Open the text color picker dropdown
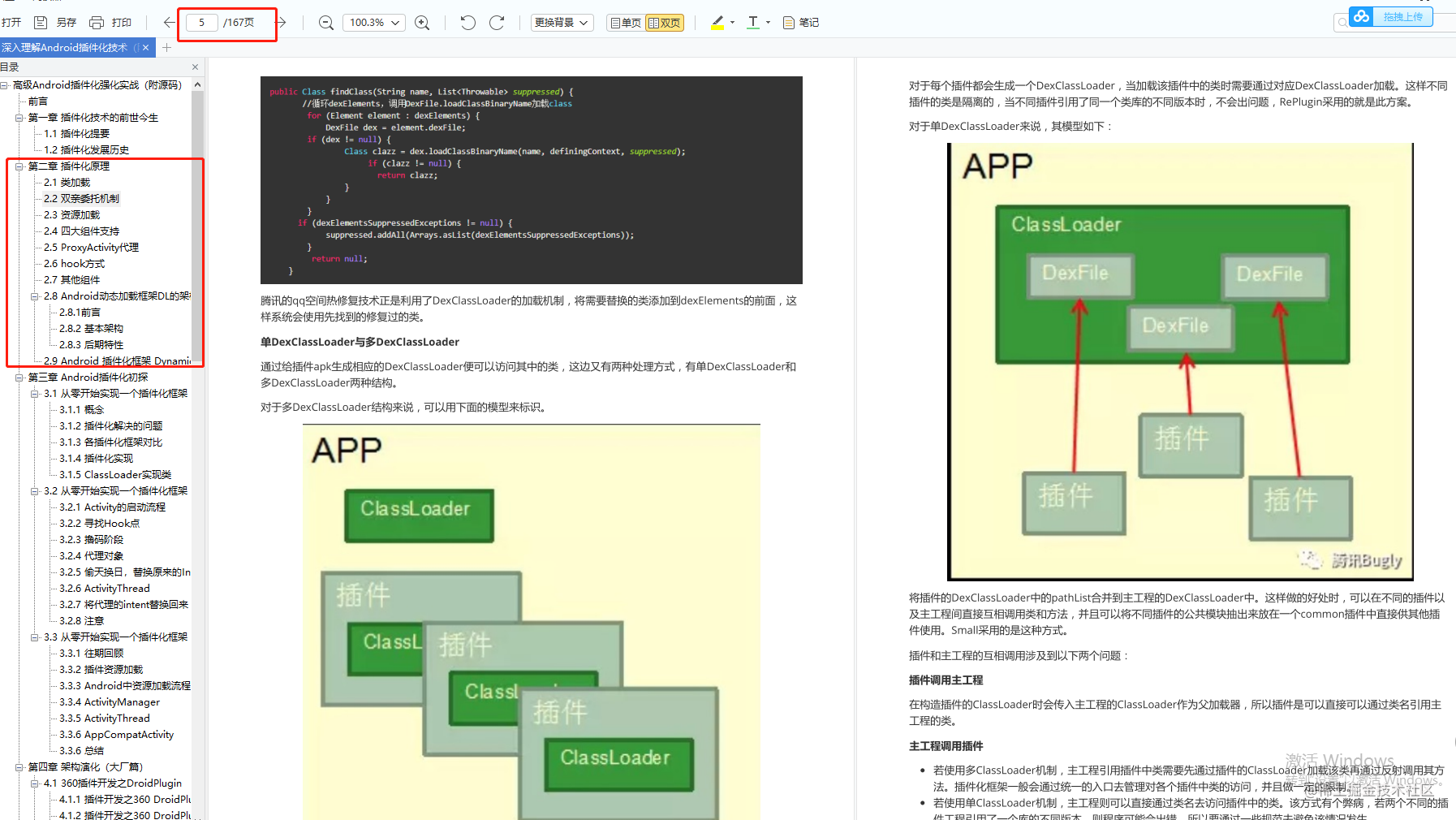 tap(766, 22)
